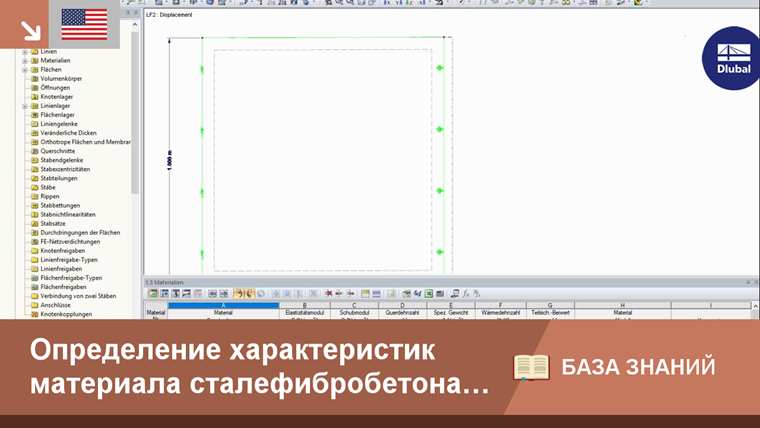The width and height of the screenshot is (760, 428).
Task: Click the materials table scrollbar up arrow
Action: pos(755,306)
